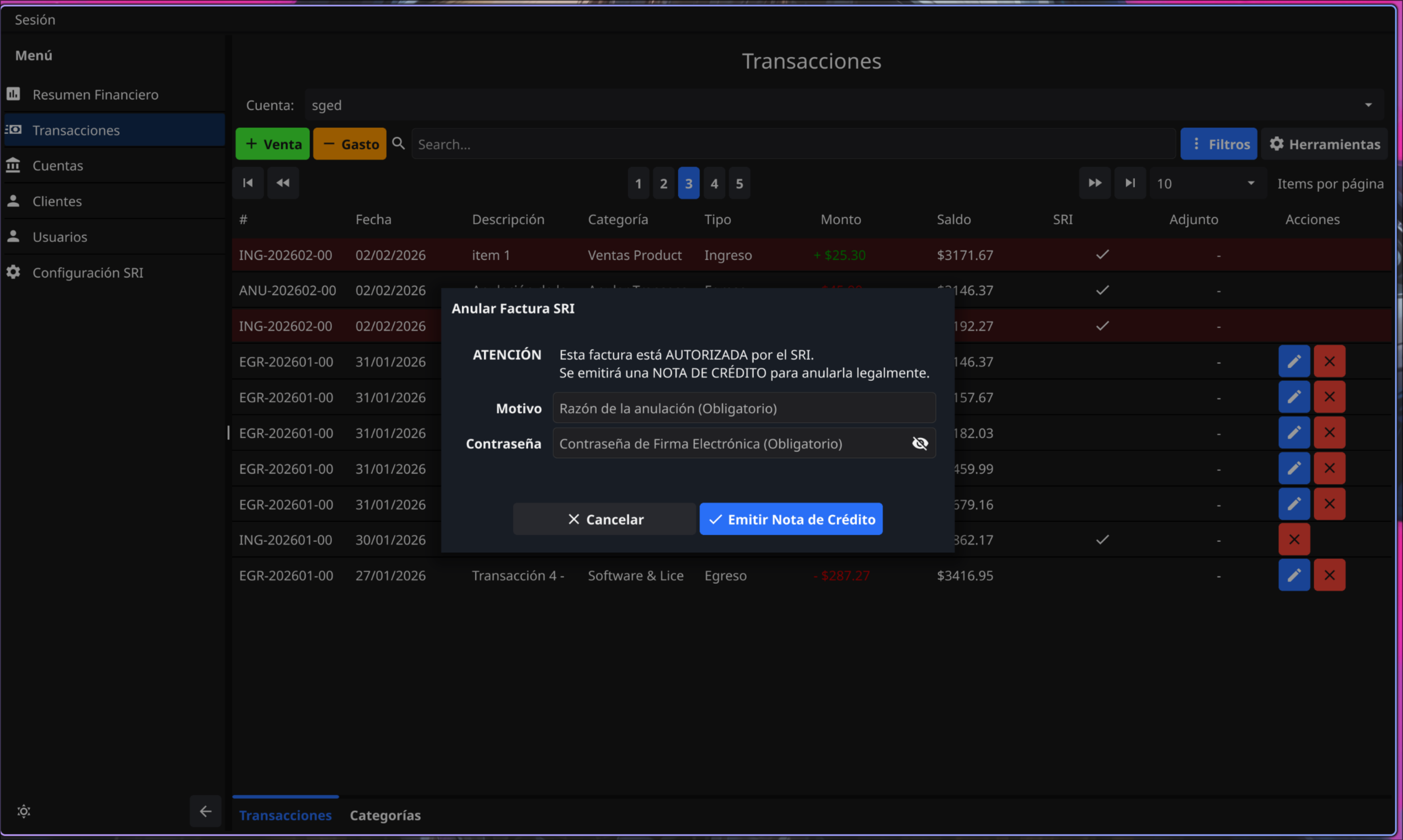Click the search magnifier icon
Image resolution: width=1403 pixels, height=840 pixels.
pos(399,144)
